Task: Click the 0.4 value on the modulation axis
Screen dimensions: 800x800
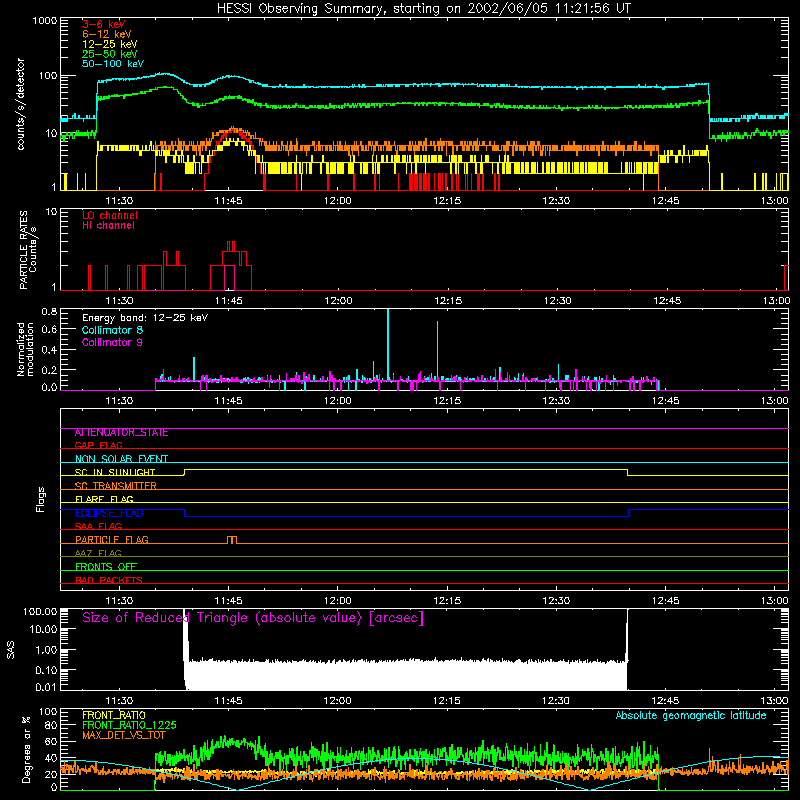Action: [x=49, y=350]
